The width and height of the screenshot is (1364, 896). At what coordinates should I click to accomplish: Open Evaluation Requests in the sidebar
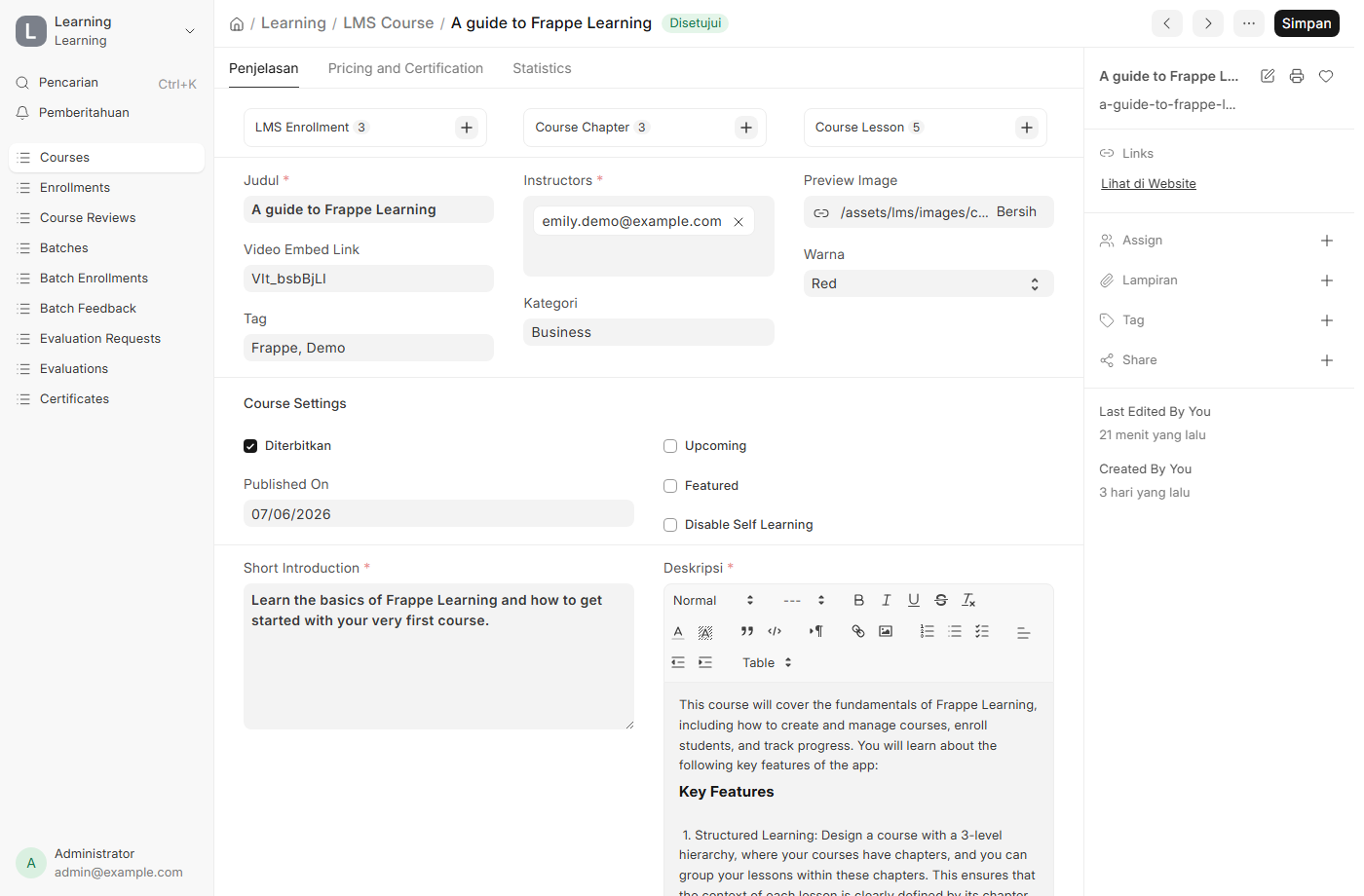pos(106,339)
